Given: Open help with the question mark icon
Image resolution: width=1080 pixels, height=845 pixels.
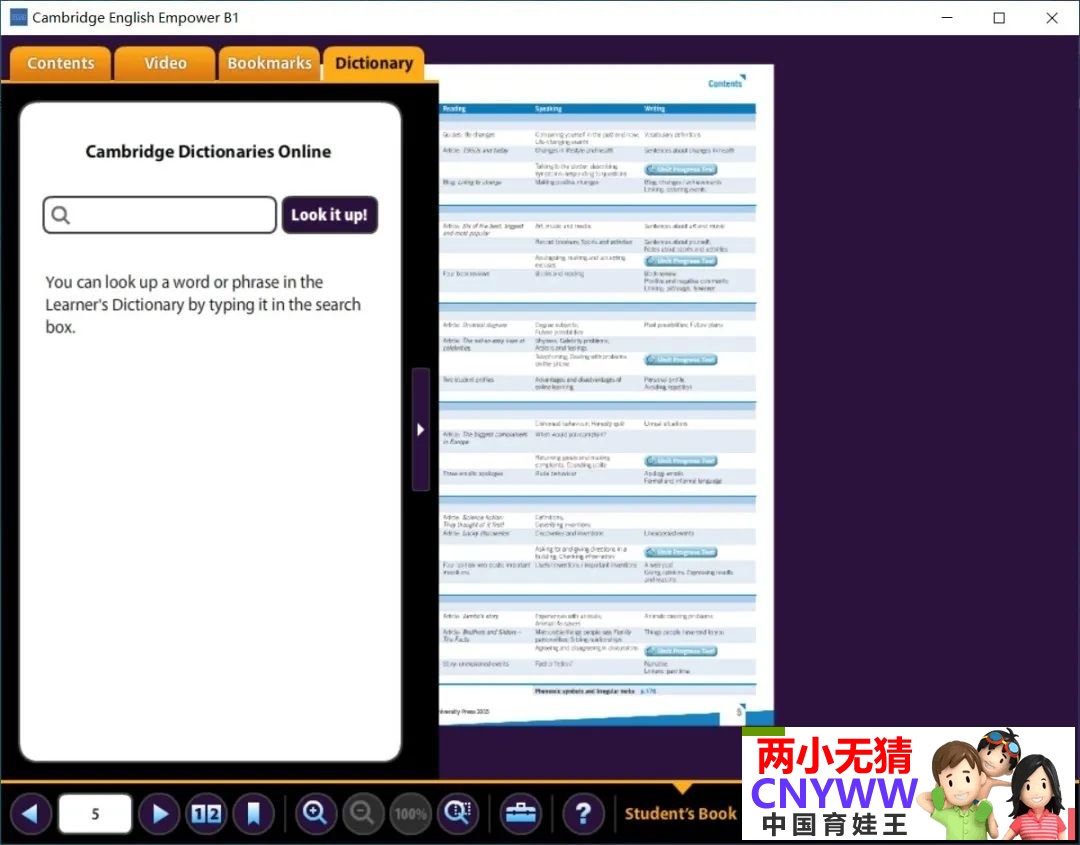Looking at the screenshot, I should (583, 814).
